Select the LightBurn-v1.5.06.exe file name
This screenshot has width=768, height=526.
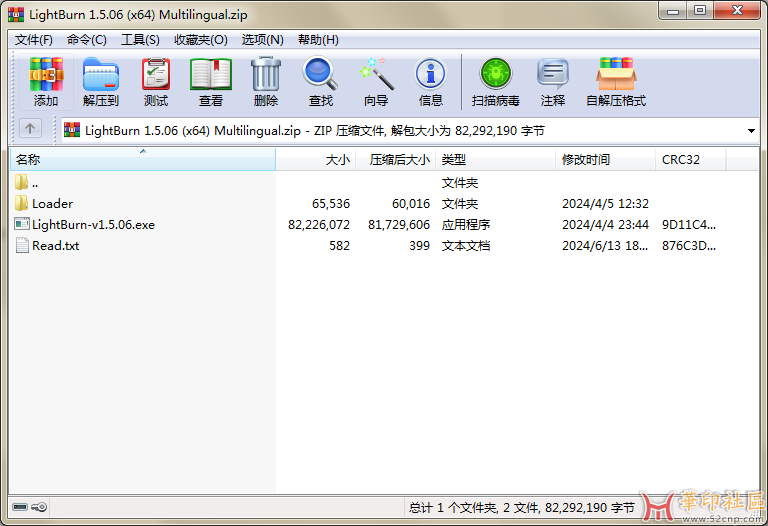click(x=94, y=225)
